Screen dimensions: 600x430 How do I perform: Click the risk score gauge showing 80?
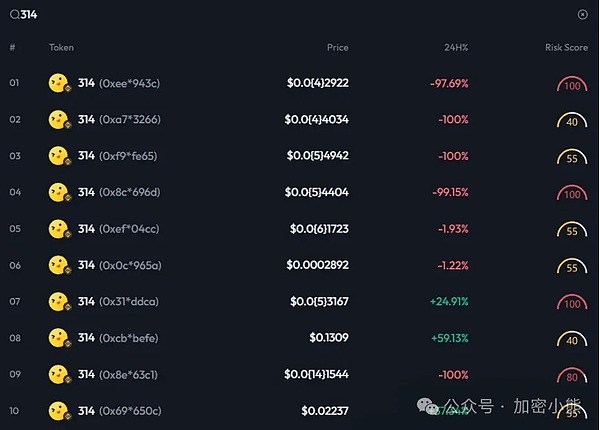tap(573, 377)
